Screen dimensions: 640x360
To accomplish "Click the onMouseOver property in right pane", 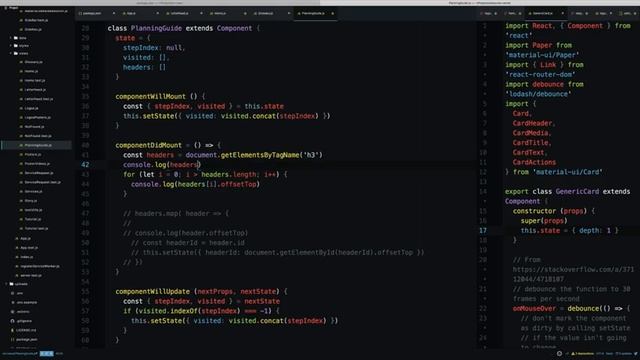I will 534,309.
